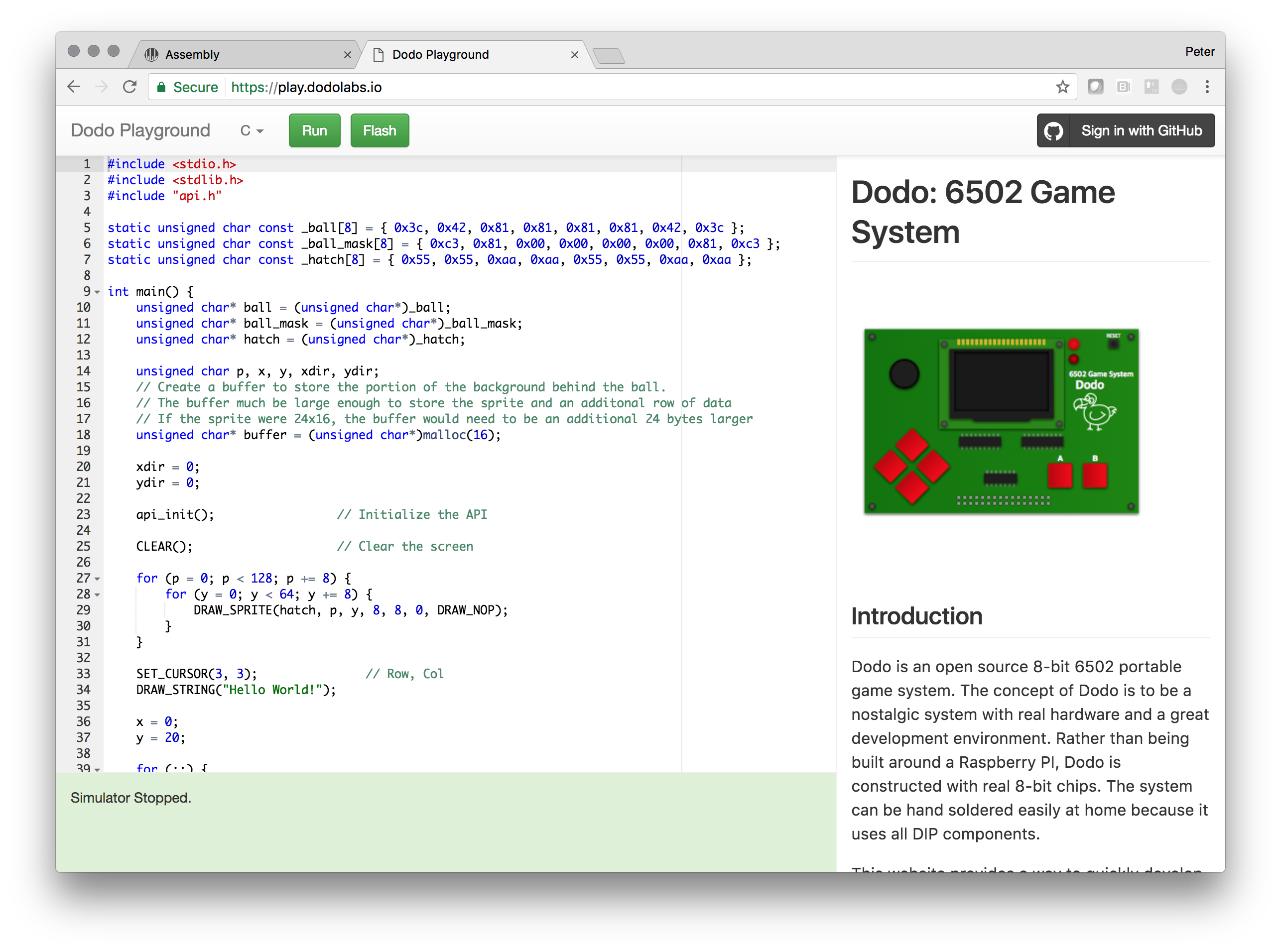The width and height of the screenshot is (1281, 952).
Task: Click the 'malloc(16)' buffer line
Action: click(318, 435)
